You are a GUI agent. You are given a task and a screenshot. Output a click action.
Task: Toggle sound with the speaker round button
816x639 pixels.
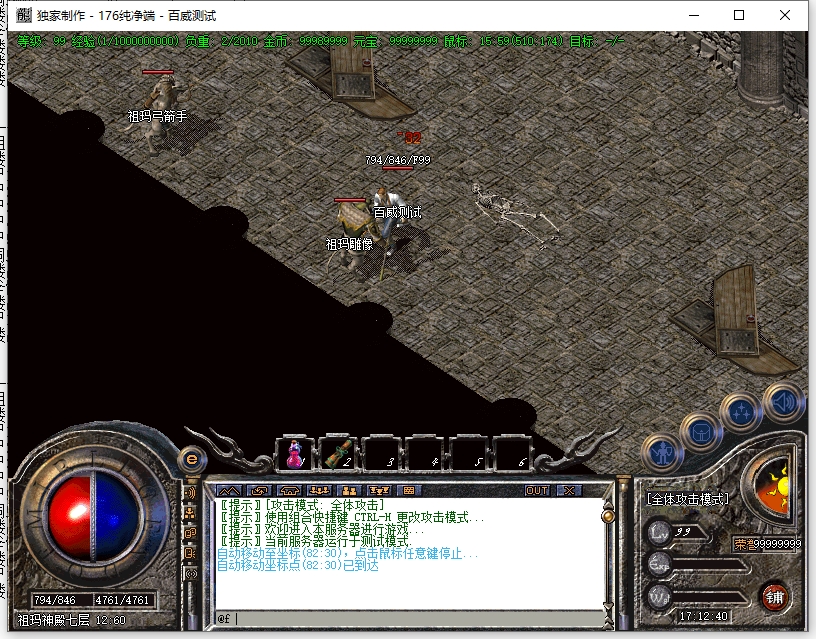click(x=784, y=402)
